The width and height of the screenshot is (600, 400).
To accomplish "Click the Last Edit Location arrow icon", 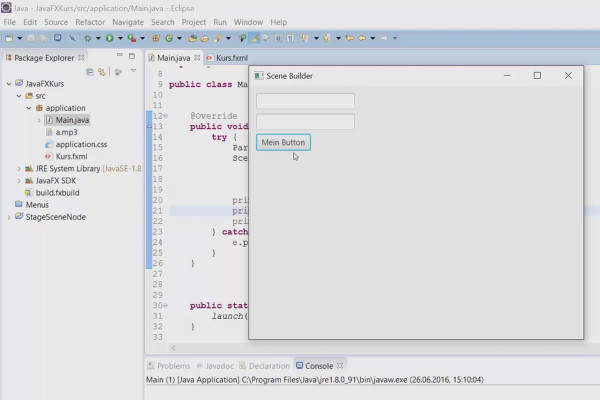I will (349, 38).
